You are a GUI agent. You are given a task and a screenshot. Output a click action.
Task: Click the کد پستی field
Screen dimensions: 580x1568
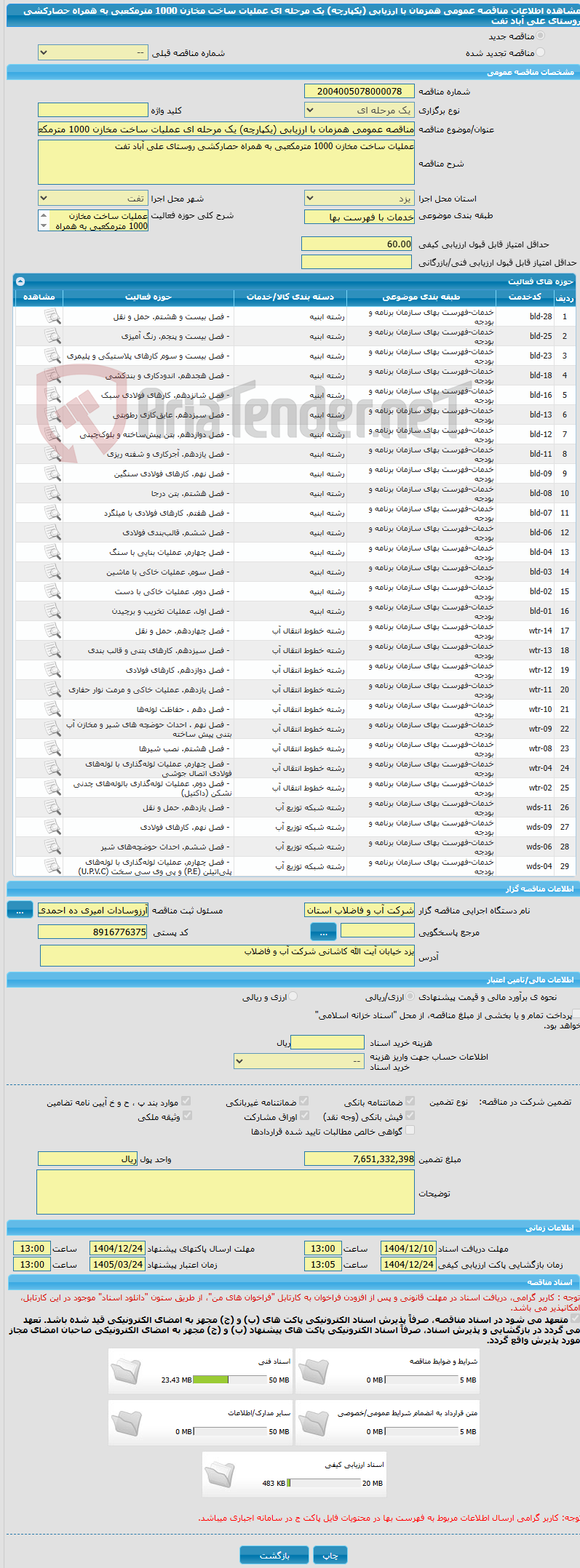point(92,932)
